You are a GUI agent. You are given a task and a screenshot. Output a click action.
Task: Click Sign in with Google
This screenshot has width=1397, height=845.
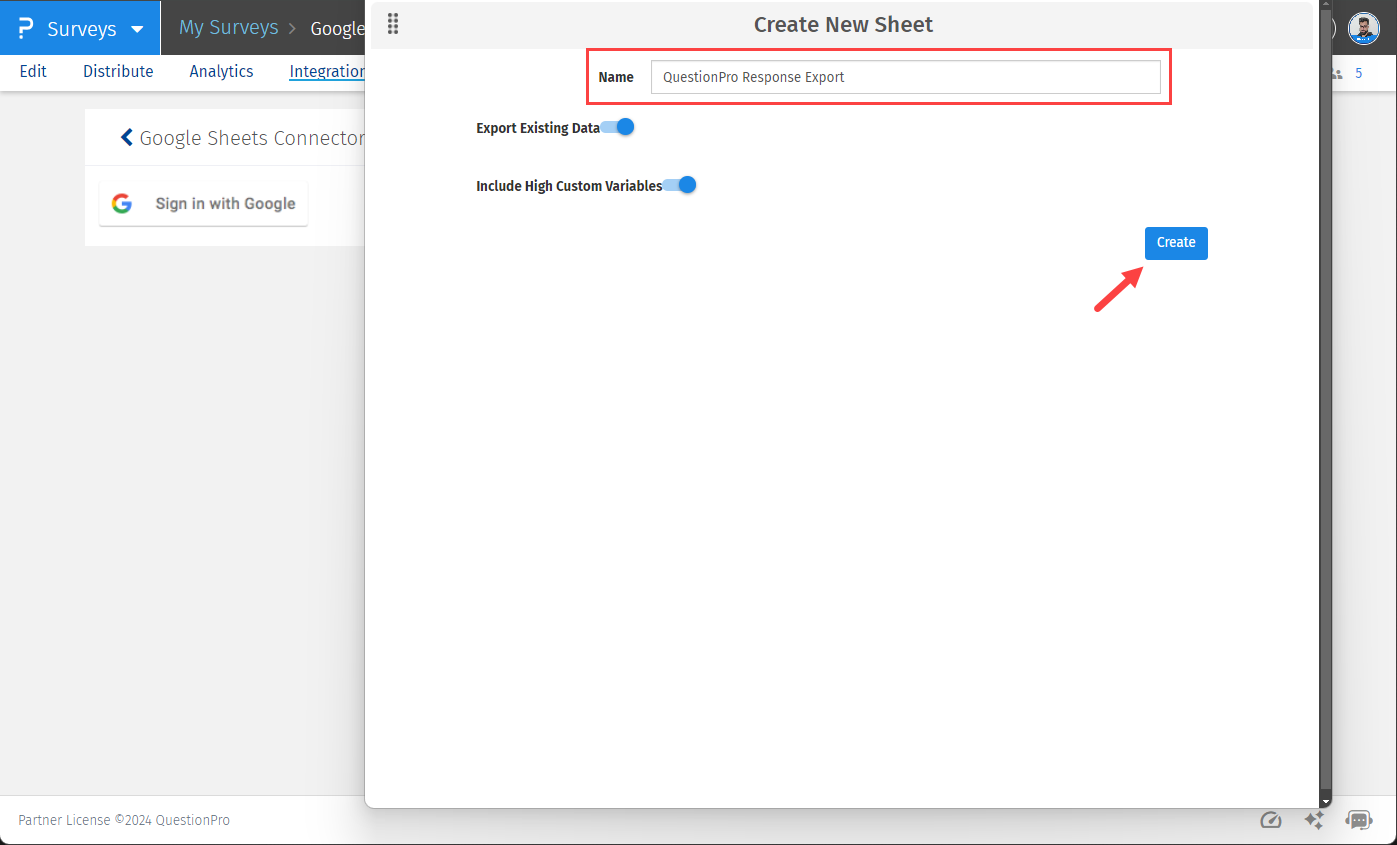203,203
